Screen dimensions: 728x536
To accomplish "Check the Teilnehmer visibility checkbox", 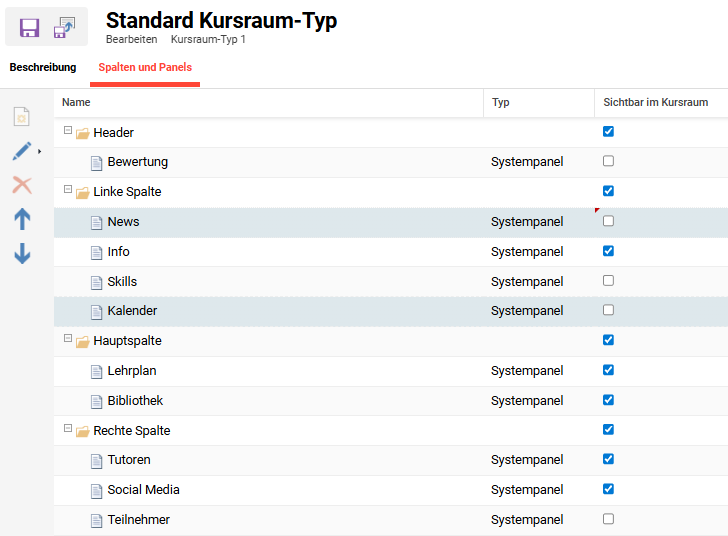I will pos(608,519).
